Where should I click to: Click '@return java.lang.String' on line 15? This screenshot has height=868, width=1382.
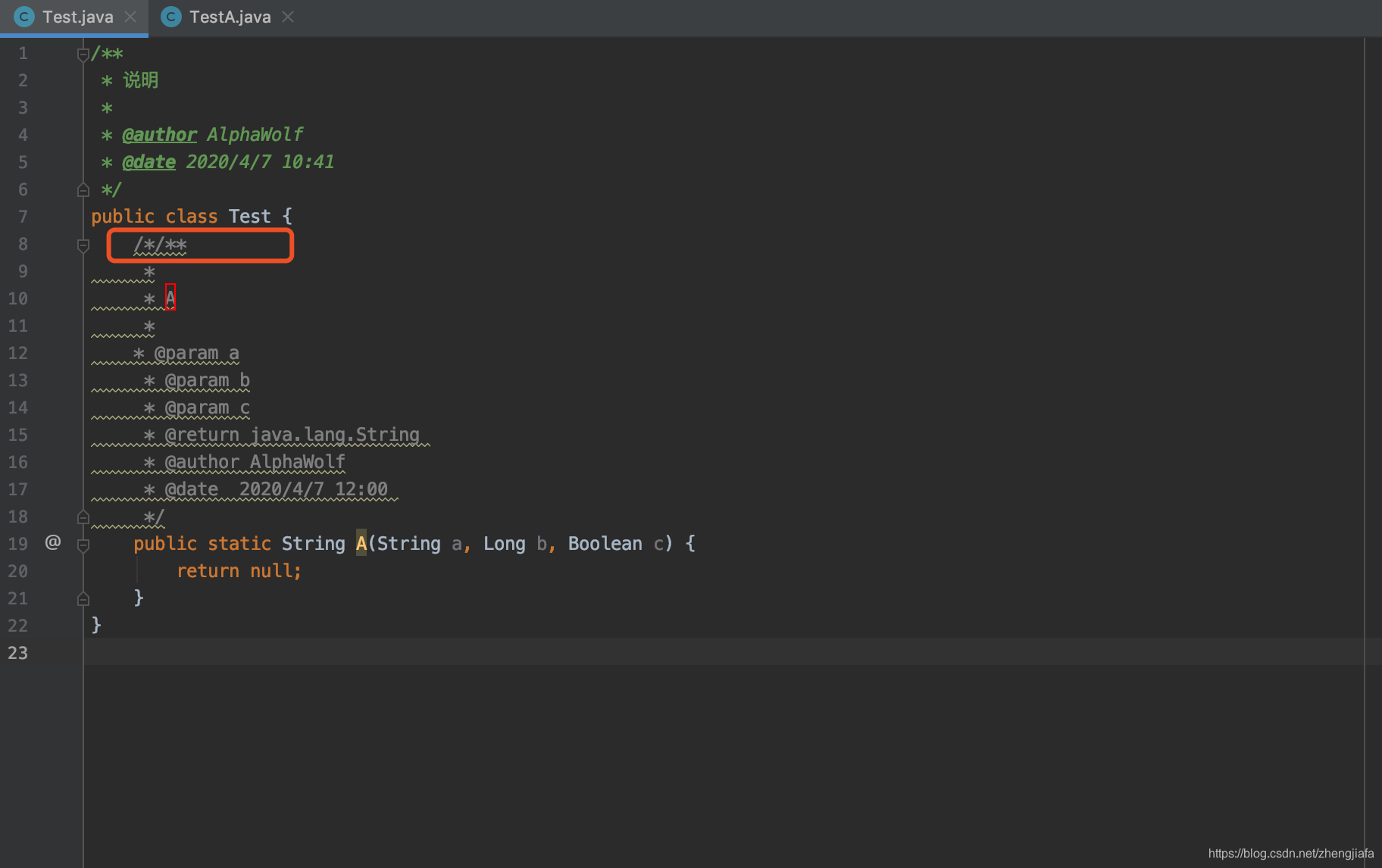(x=292, y=435)
